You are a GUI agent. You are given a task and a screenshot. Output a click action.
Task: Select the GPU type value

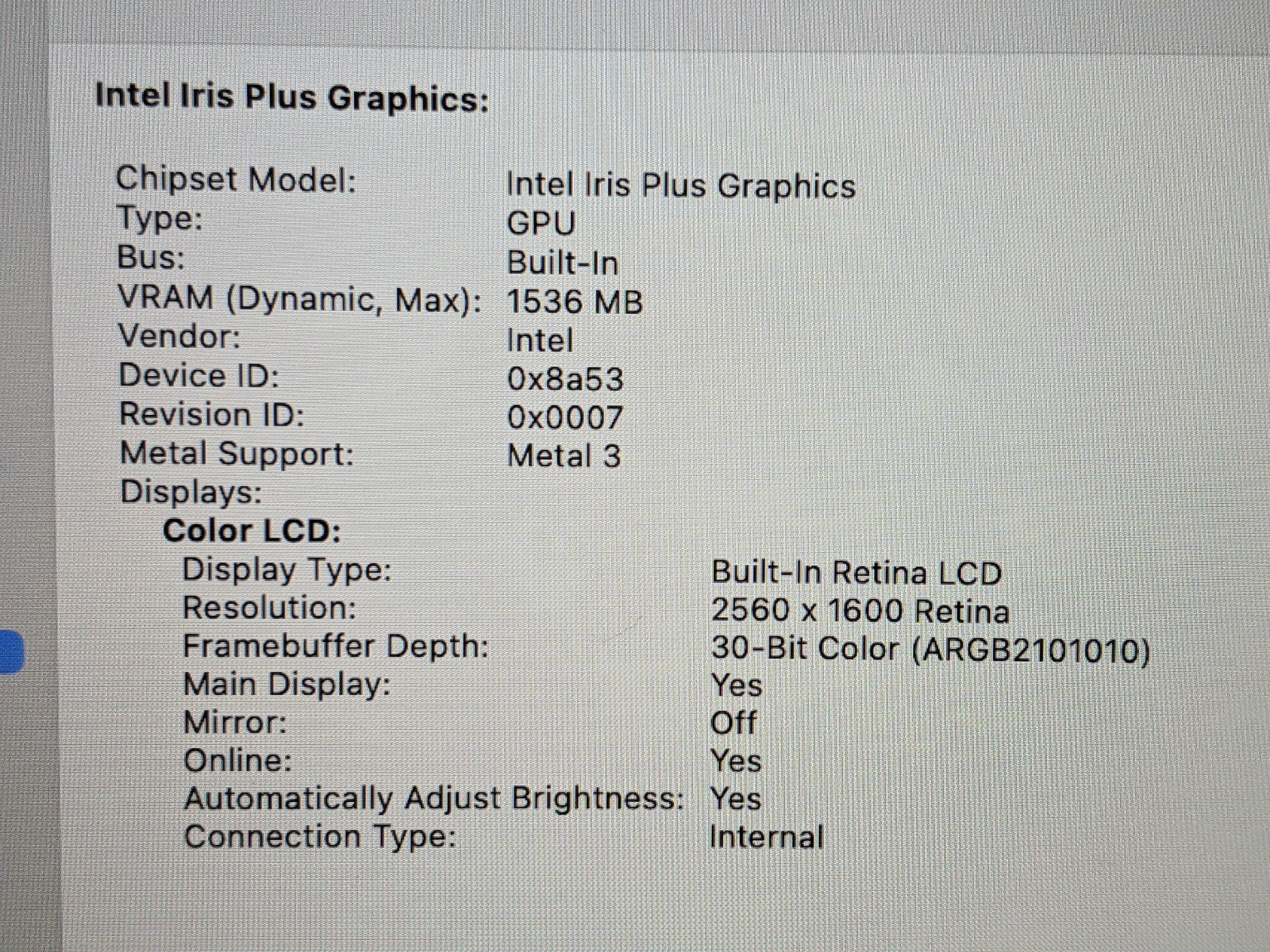point(541,224)
